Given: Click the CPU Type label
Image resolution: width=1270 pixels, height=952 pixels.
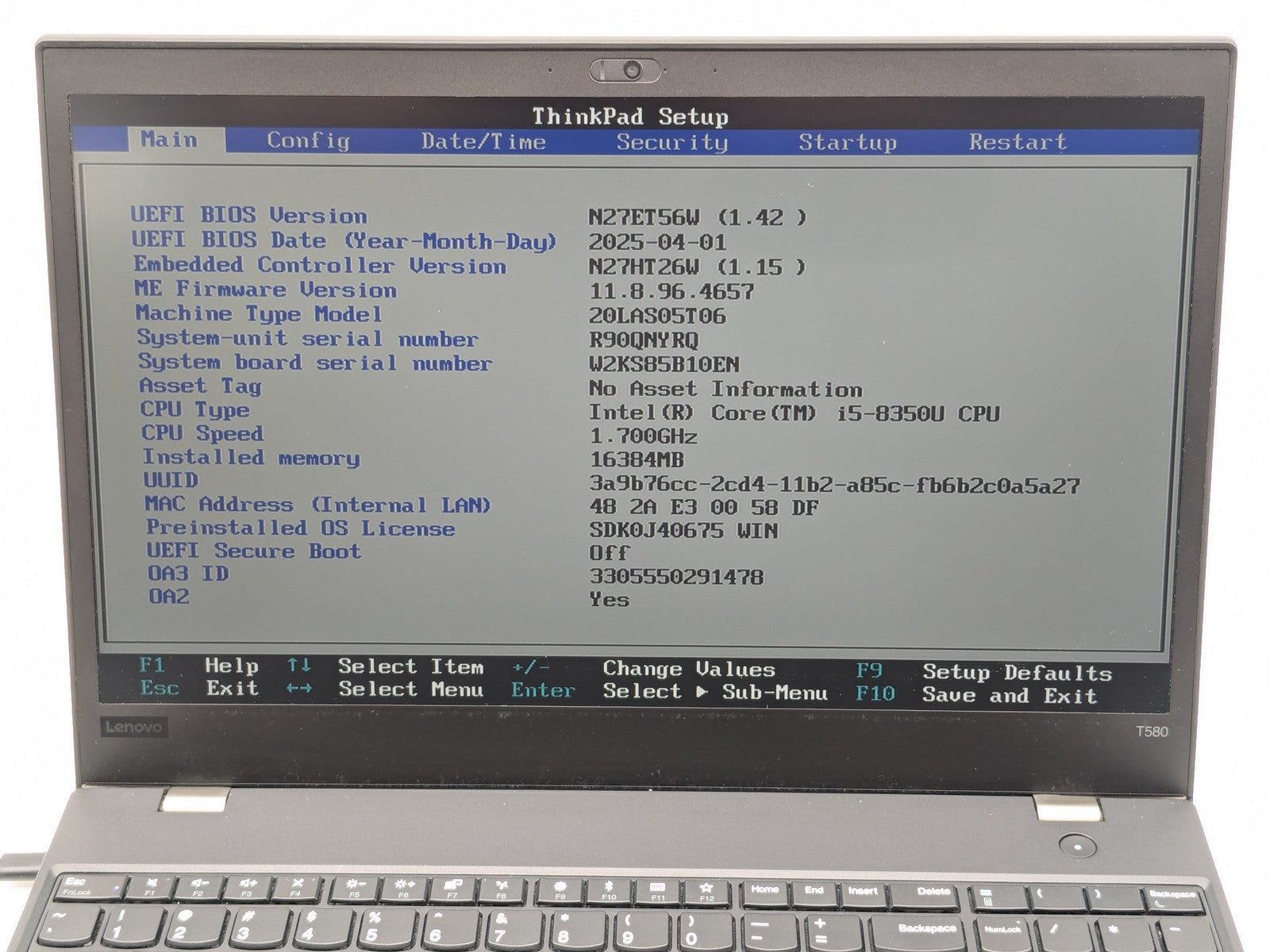Looking at the screenshot, I should [x=195, y=410].
